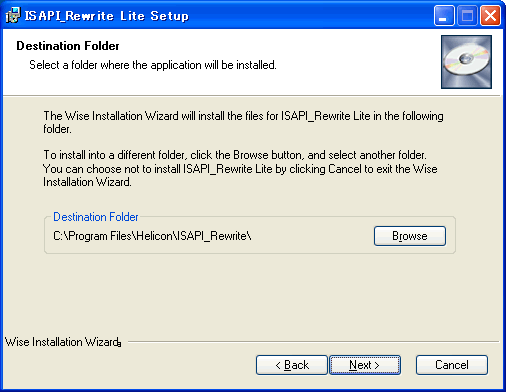The image size is (506, 392).
Task: Open the Browse folder dialog
Action: (x=410, y=236)
